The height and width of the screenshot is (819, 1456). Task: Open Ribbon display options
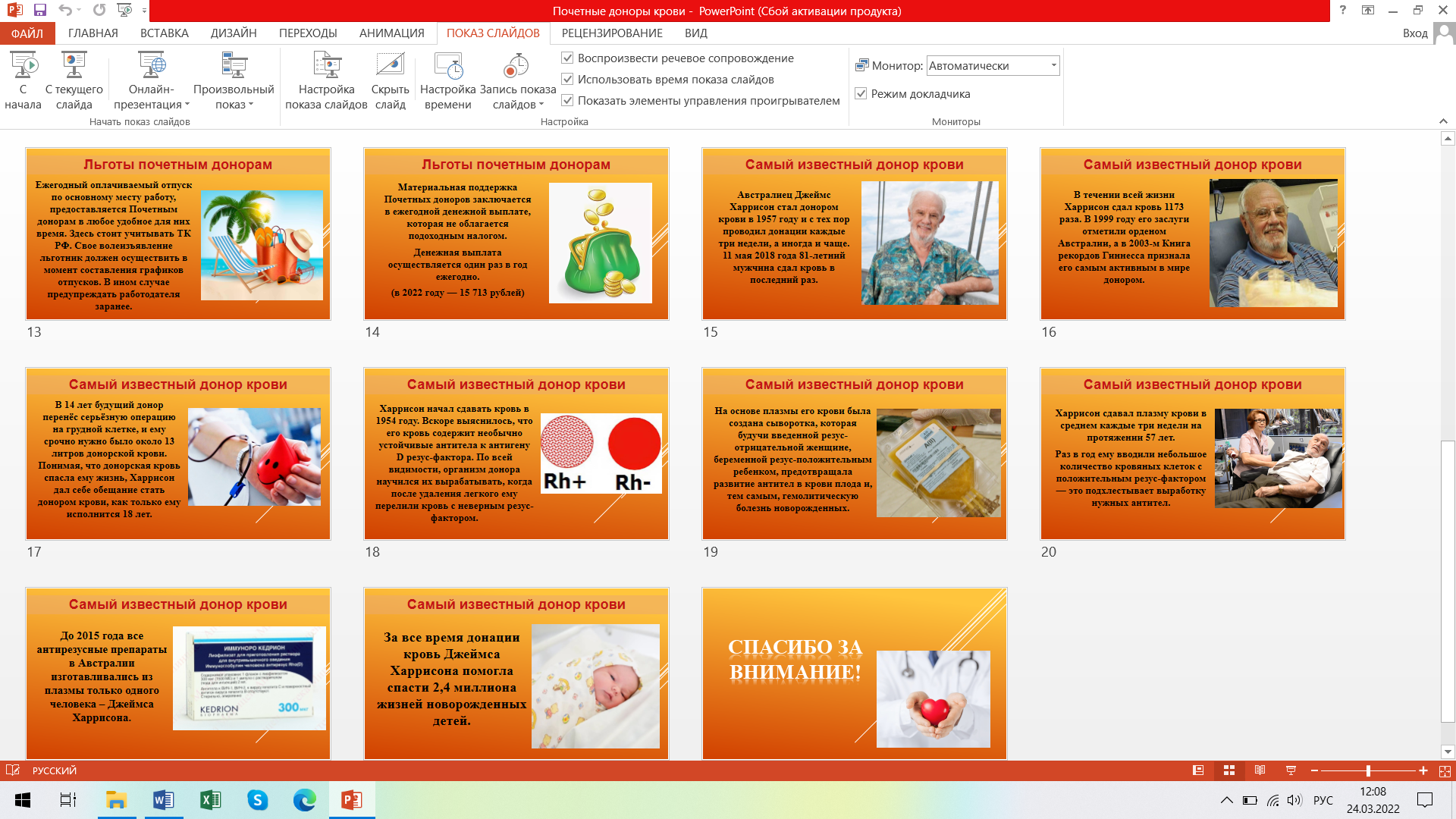(1368, 10)
